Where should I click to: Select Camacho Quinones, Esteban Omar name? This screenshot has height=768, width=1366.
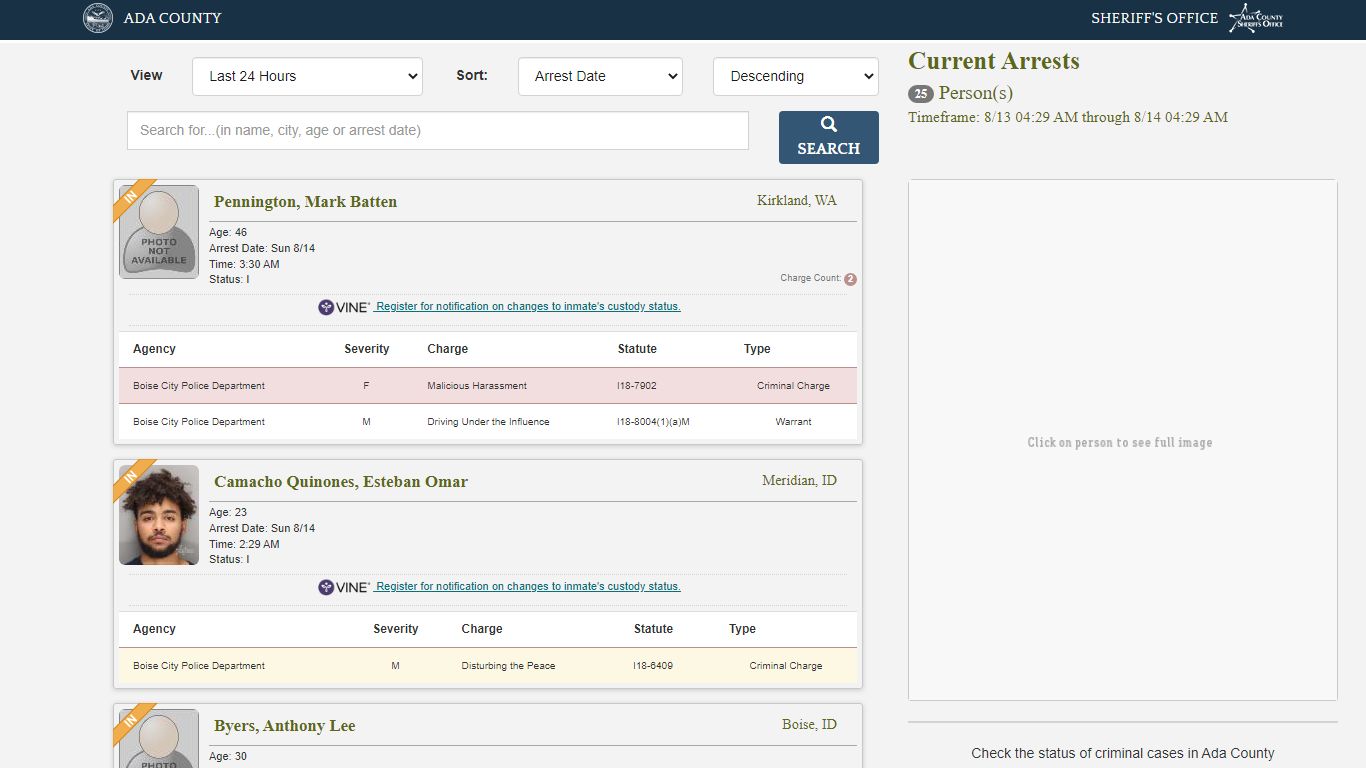click(341, 482)
